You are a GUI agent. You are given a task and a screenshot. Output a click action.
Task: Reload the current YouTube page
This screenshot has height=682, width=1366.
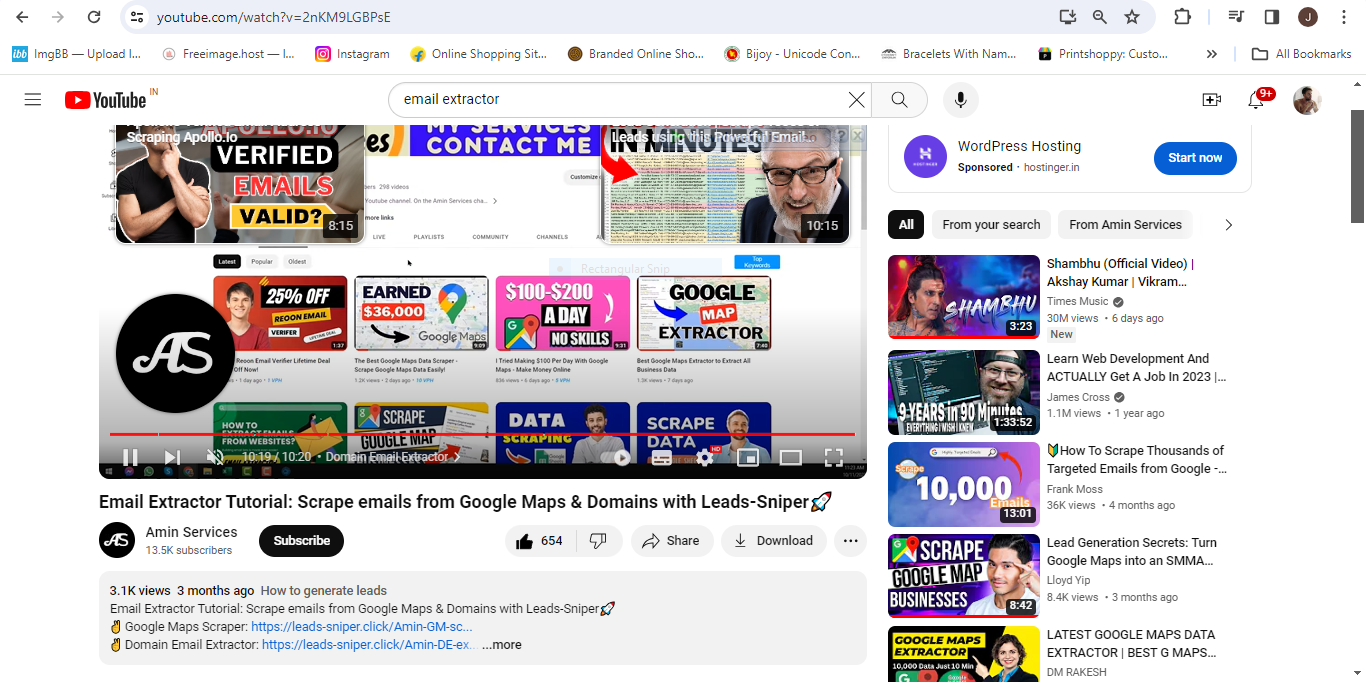coord(93,17)
